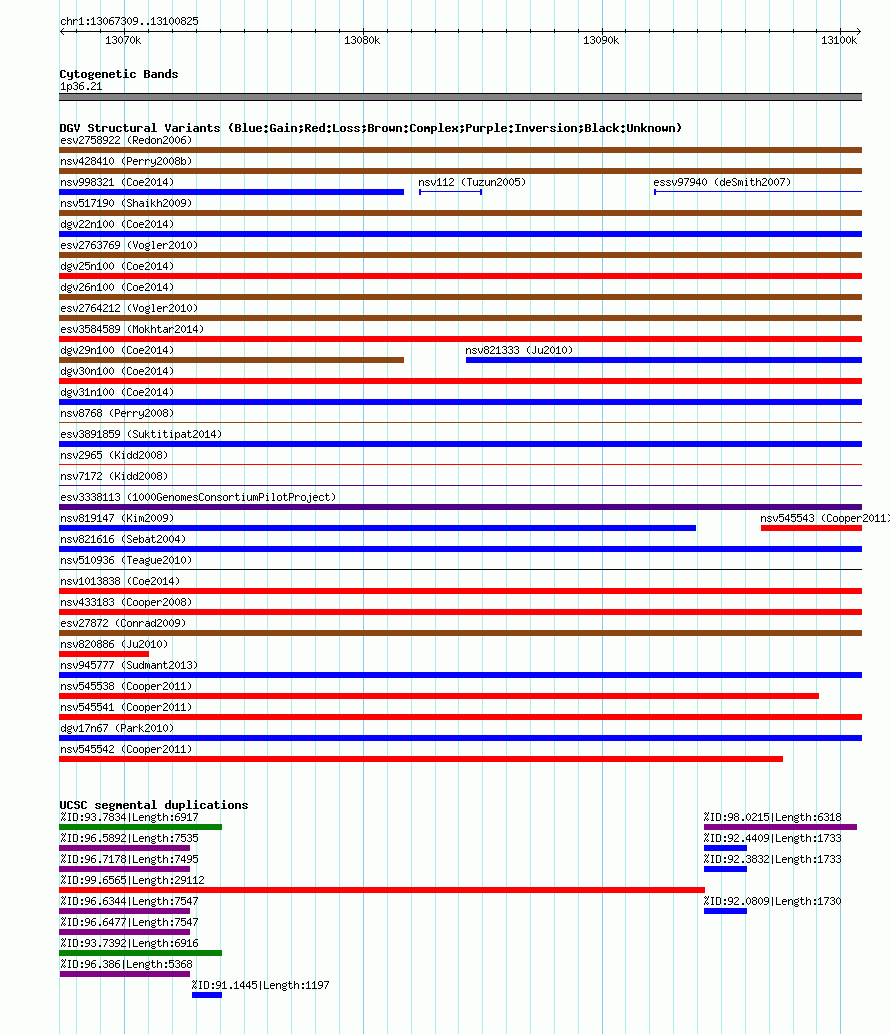Image resolution: width=890 pixels, height=1034 pixels.
Task: Select nsv517190 (Shaikh2009) variant
Action: 126,204
